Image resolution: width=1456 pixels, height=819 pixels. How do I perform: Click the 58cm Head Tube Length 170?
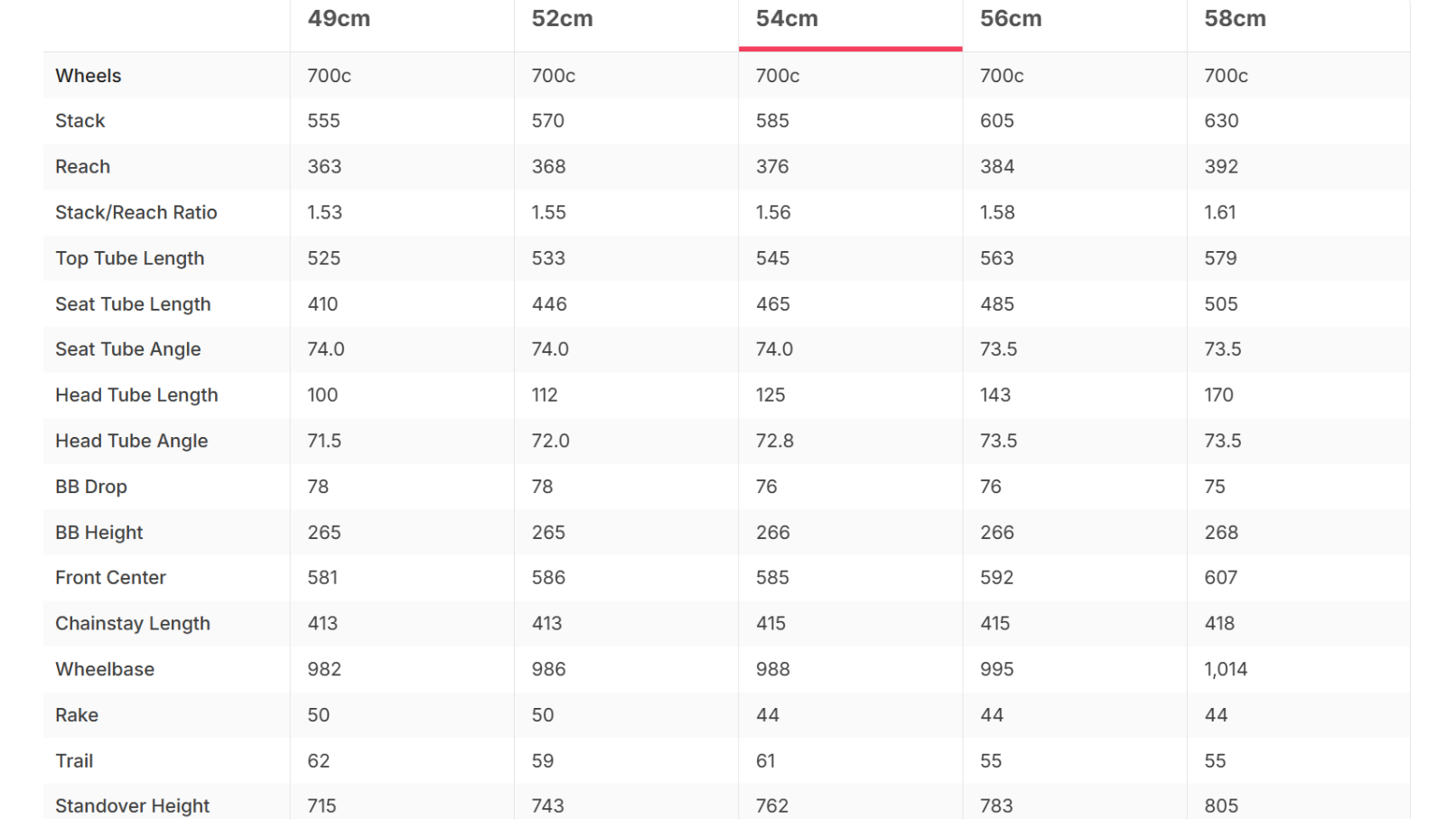click(x=1218, y=396)
